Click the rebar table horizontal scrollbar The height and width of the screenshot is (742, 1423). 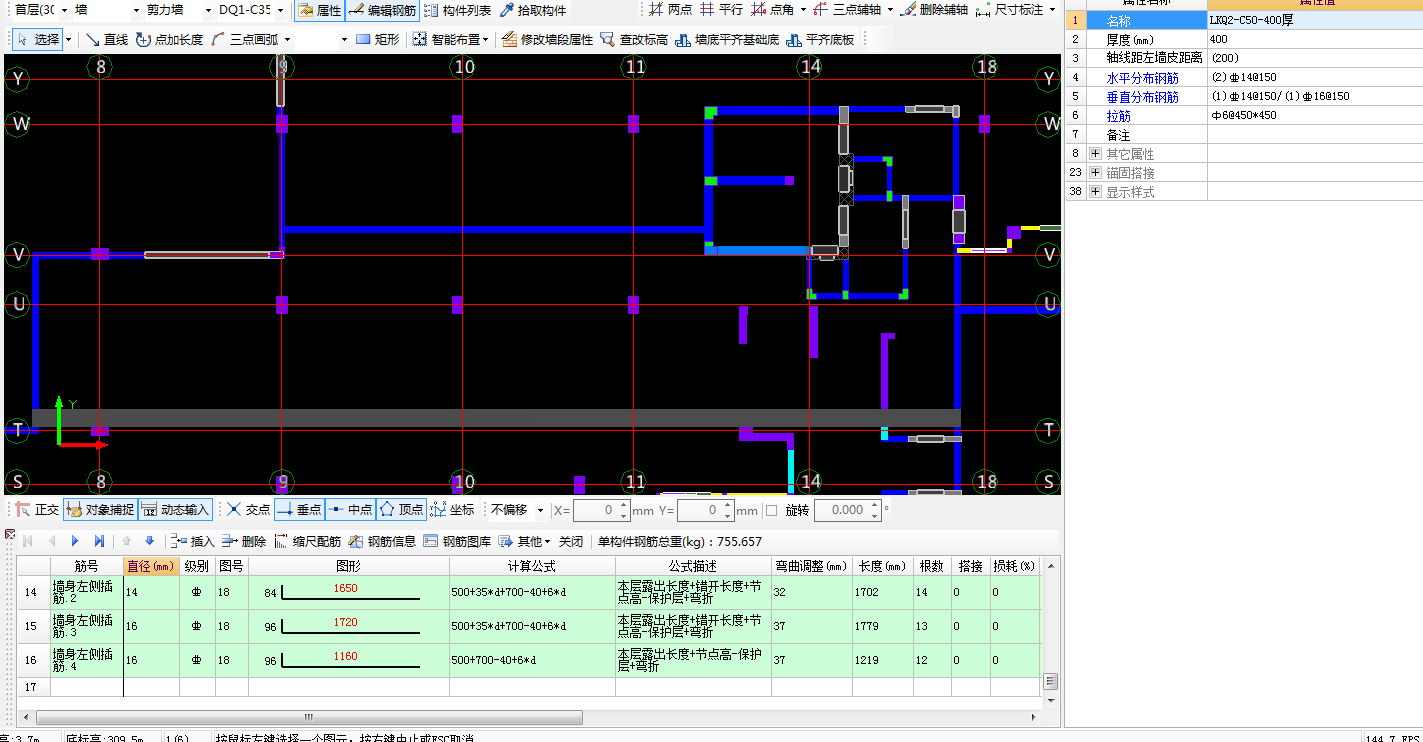point(308,717)
